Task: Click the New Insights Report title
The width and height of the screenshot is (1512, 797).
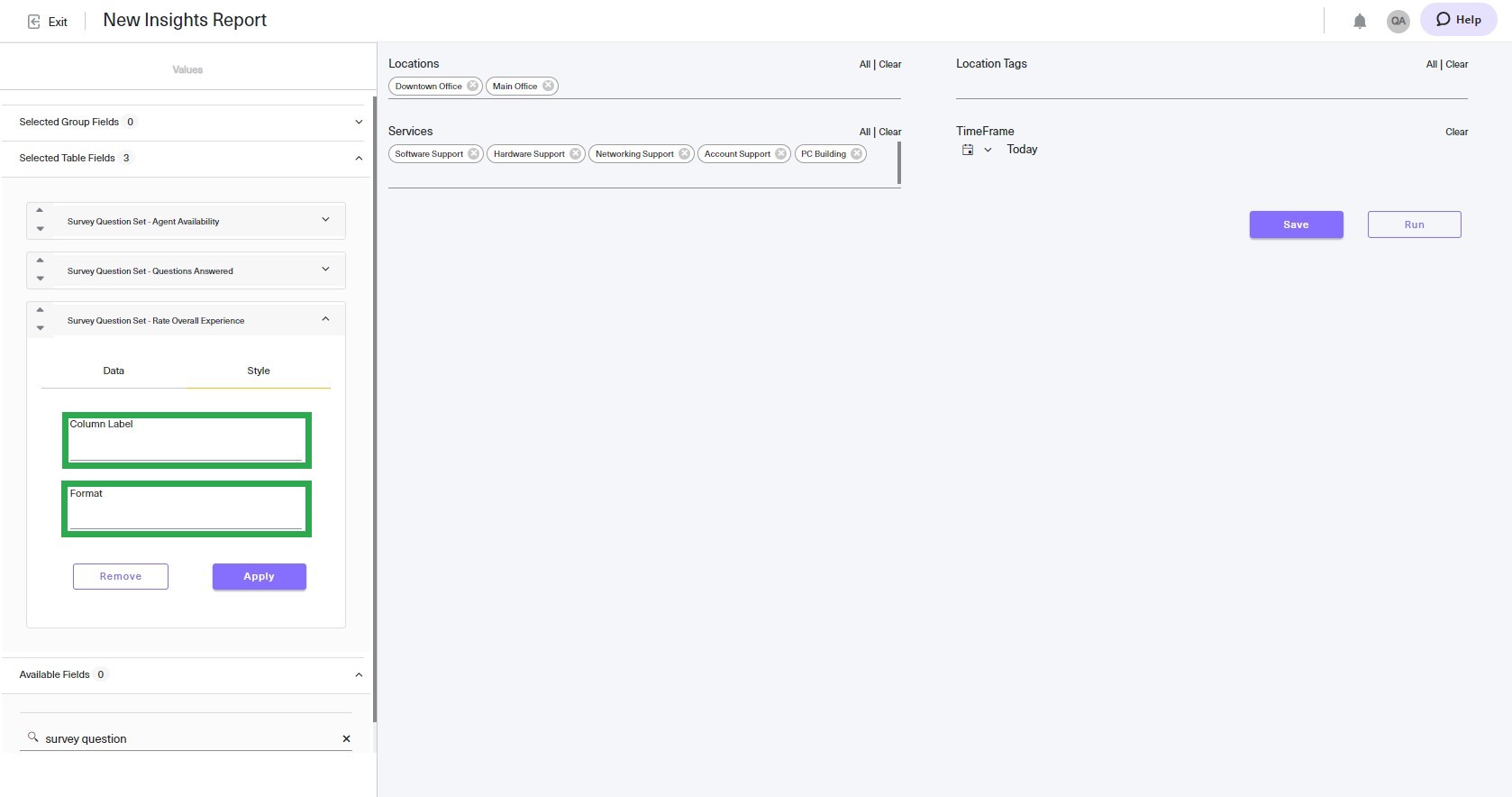Action: click(185, 20)
